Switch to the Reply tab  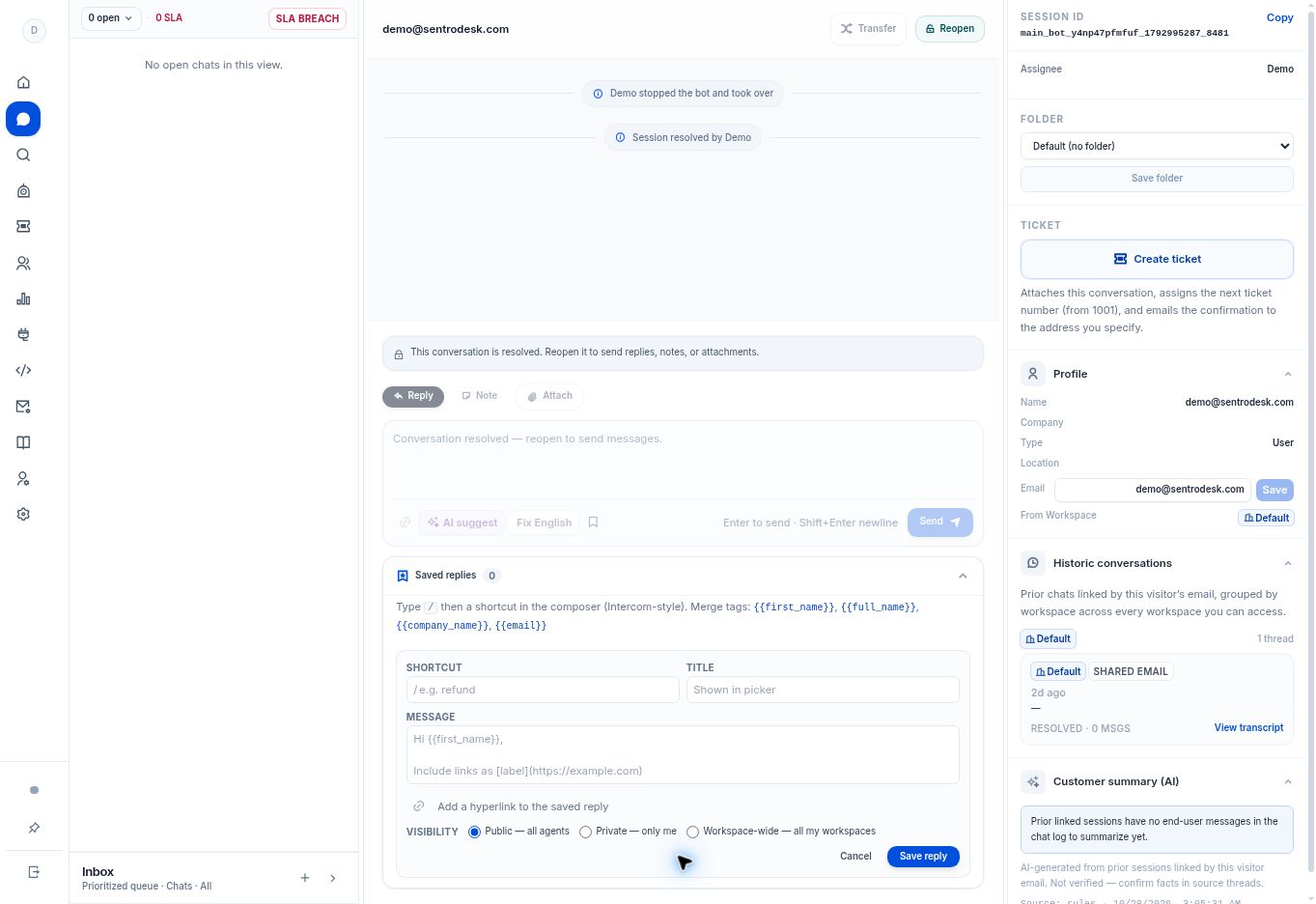tap(413, 396)
